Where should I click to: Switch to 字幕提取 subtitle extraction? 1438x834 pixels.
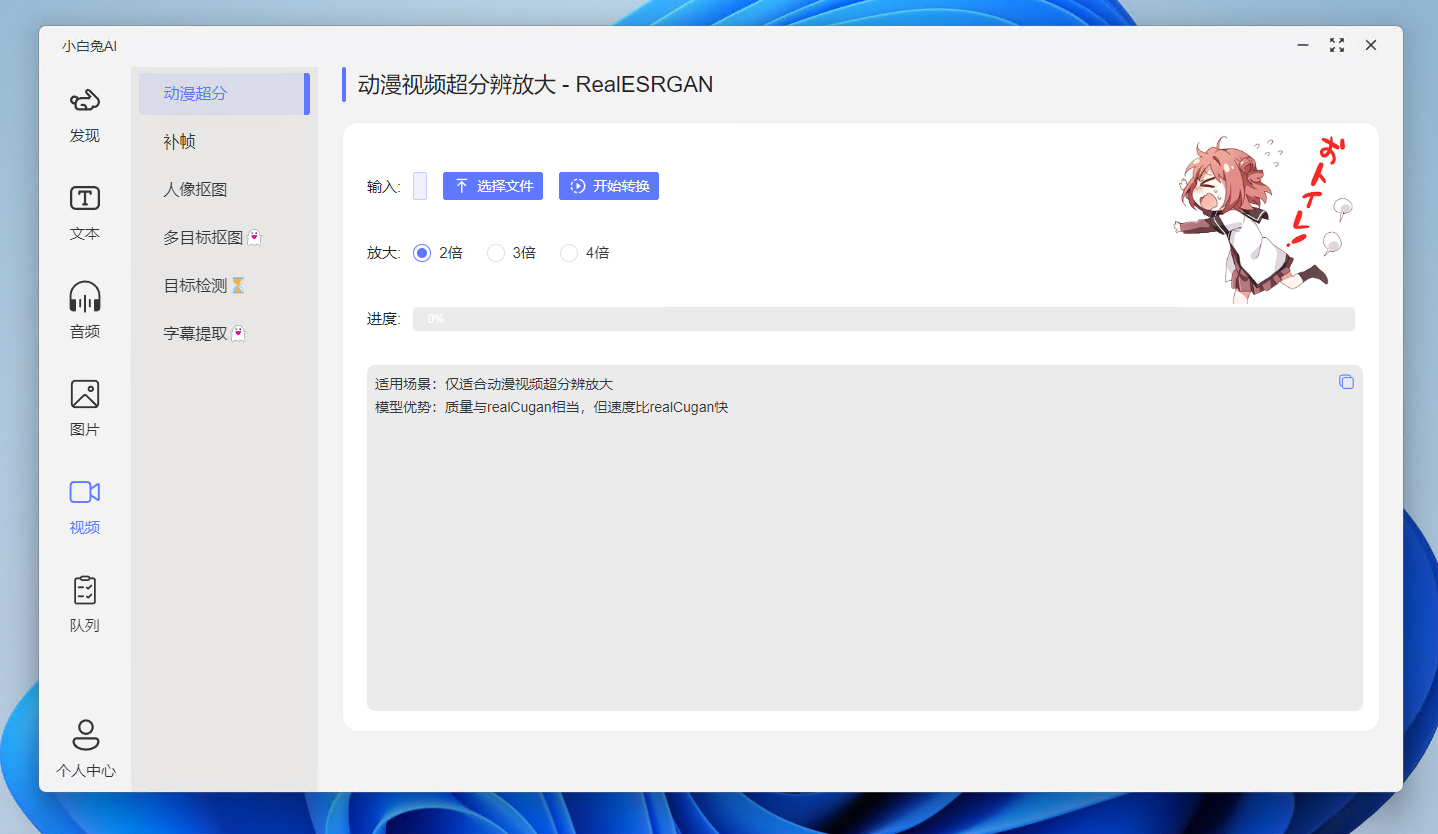195,333
